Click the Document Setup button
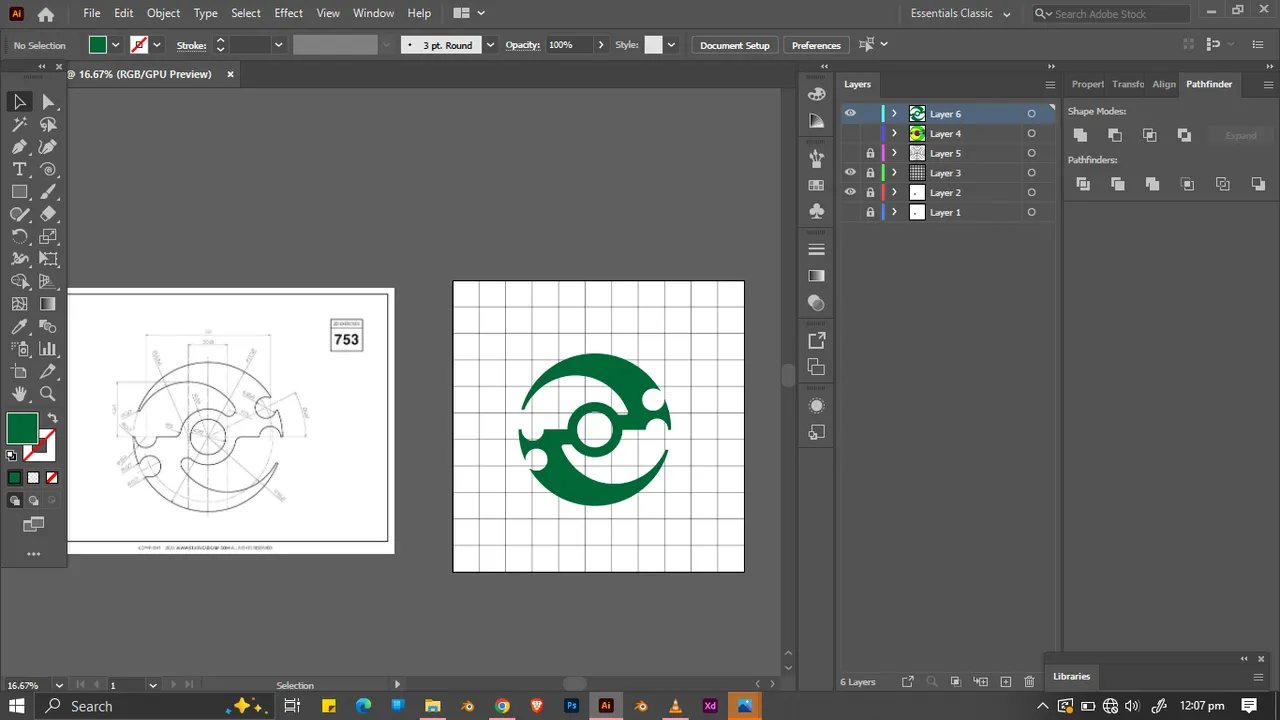 click(735, 45)
